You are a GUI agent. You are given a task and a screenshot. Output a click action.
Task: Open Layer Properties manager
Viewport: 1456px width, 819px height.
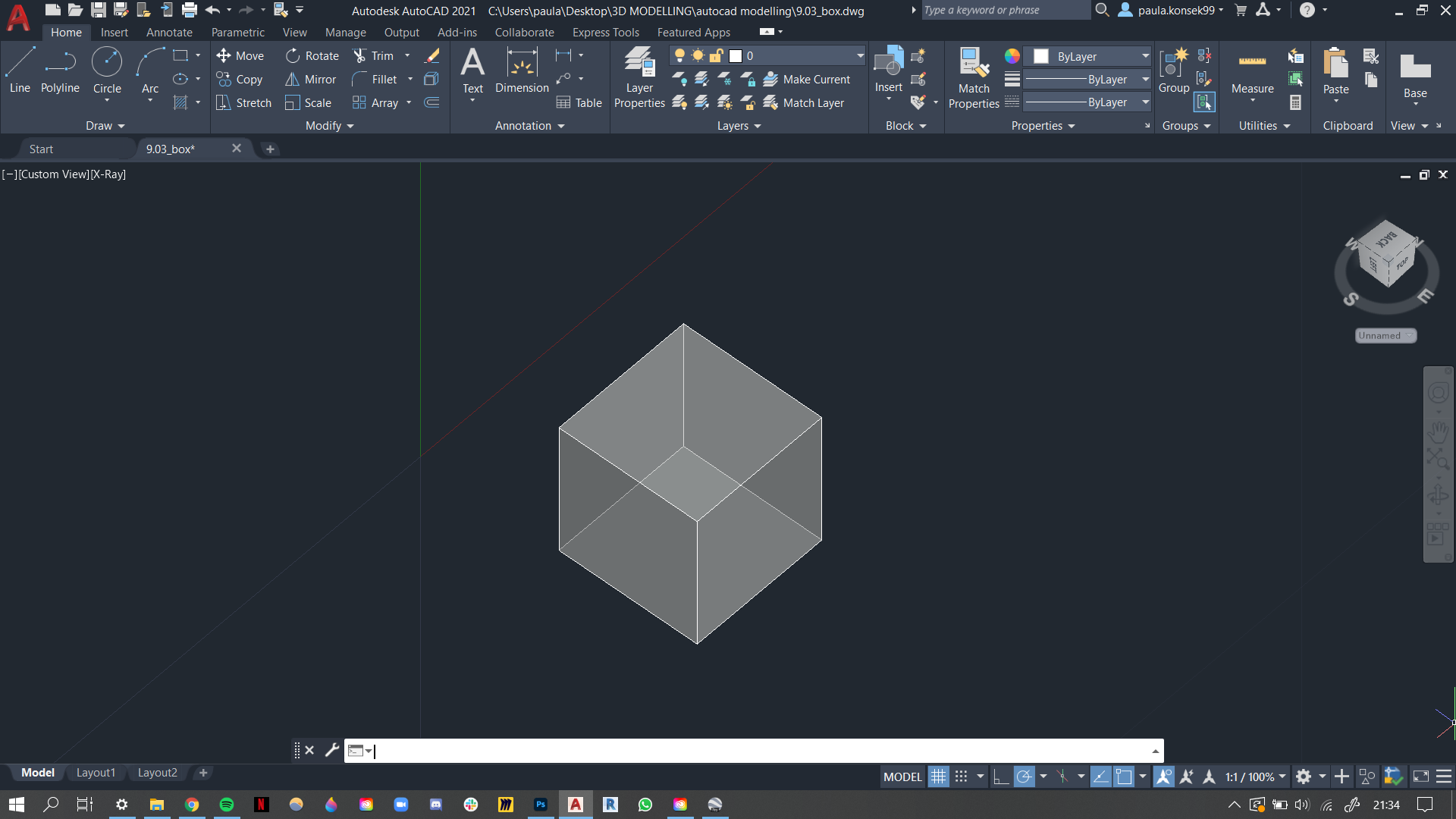[639, 77]
